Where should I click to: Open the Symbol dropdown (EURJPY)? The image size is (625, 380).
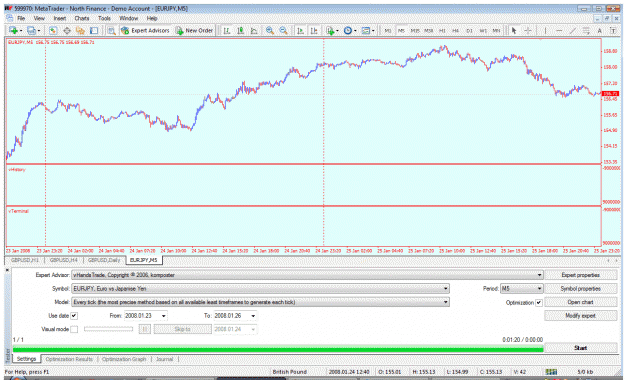click(446, 289)
